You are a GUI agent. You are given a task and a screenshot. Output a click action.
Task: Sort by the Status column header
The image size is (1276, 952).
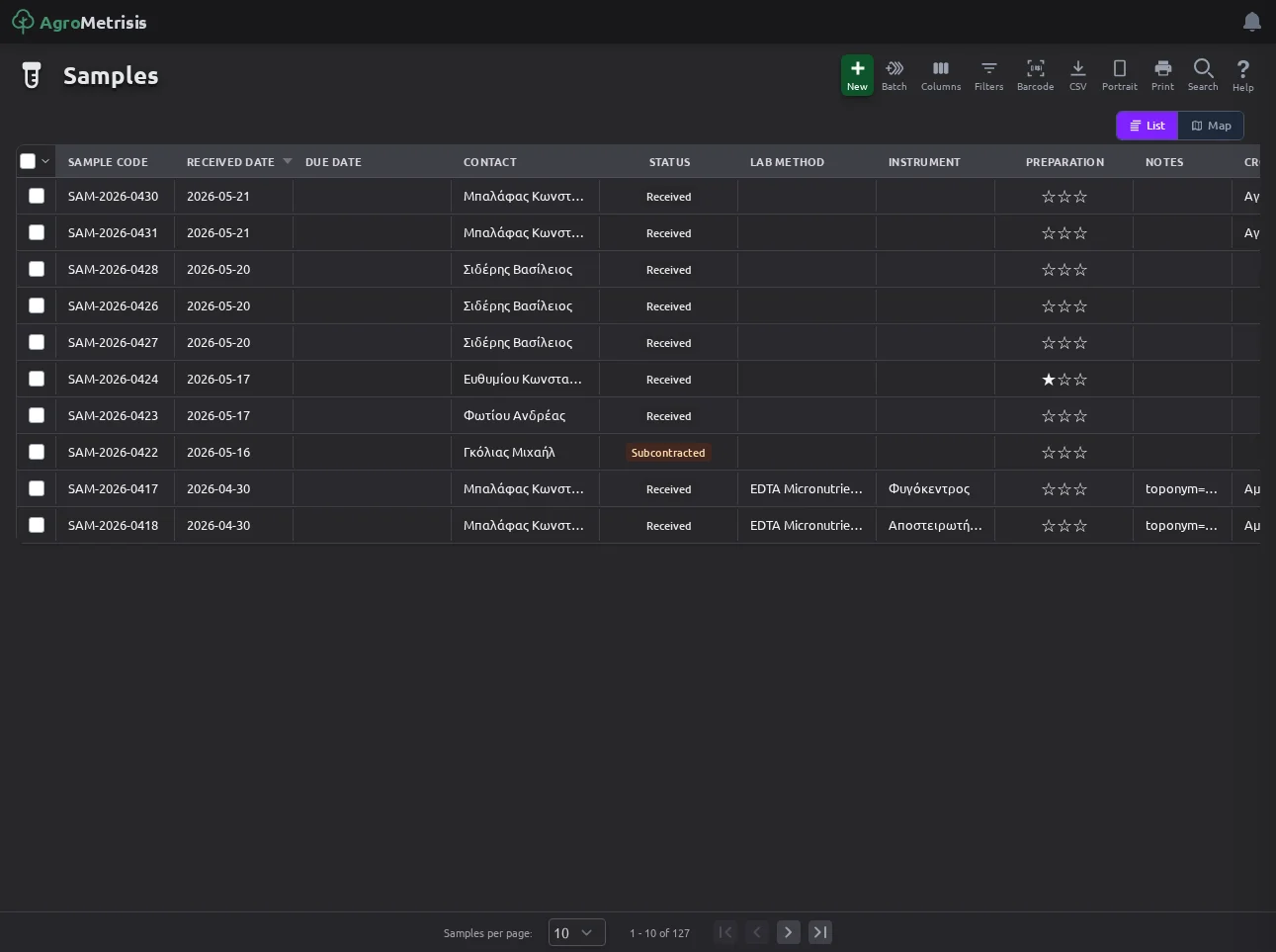[669, 162]
